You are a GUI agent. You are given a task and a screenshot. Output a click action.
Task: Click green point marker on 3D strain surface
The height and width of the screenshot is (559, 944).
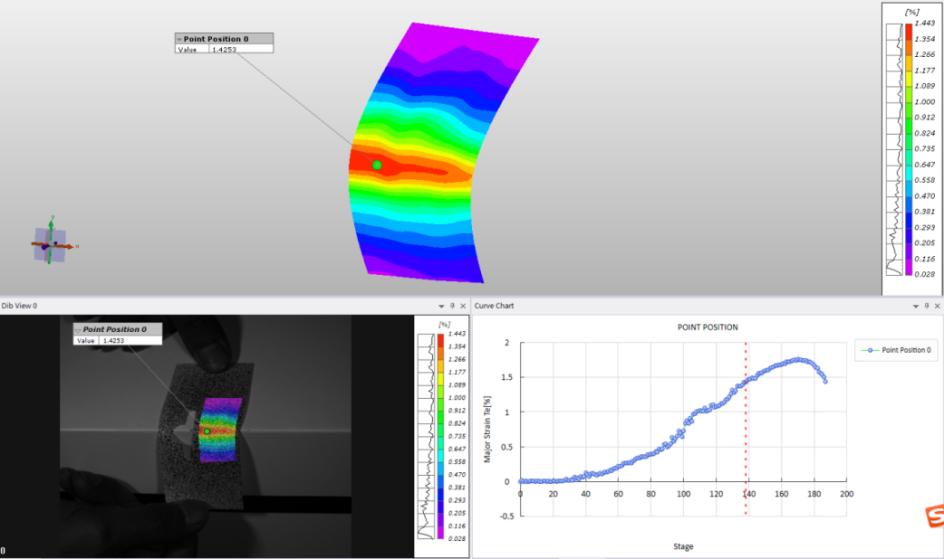tap(377, 165)
